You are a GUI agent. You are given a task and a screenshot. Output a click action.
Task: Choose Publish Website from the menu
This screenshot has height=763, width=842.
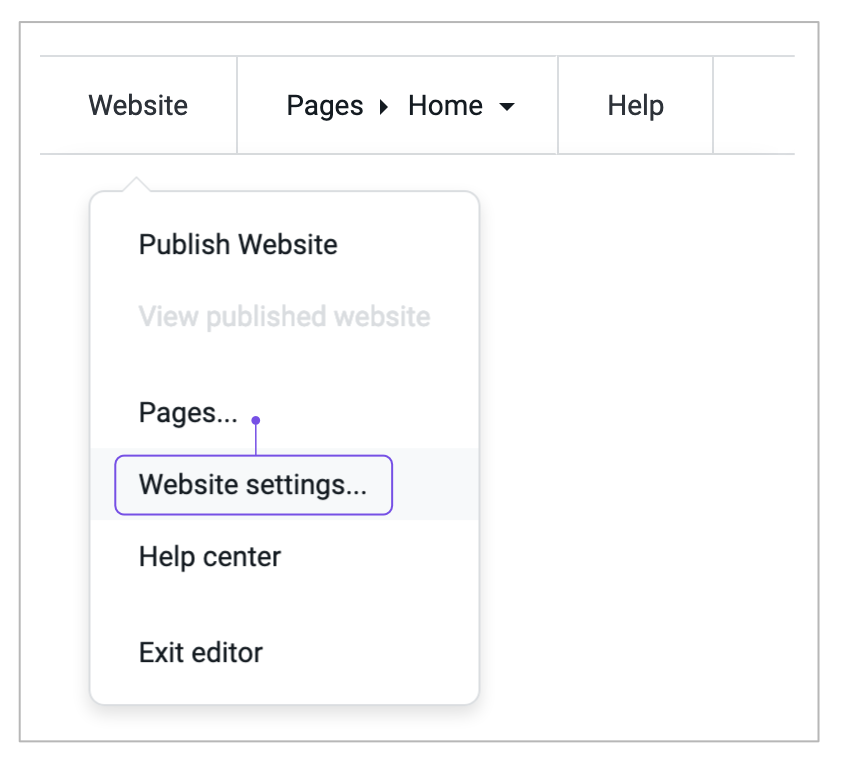click(x=238, y=245)
